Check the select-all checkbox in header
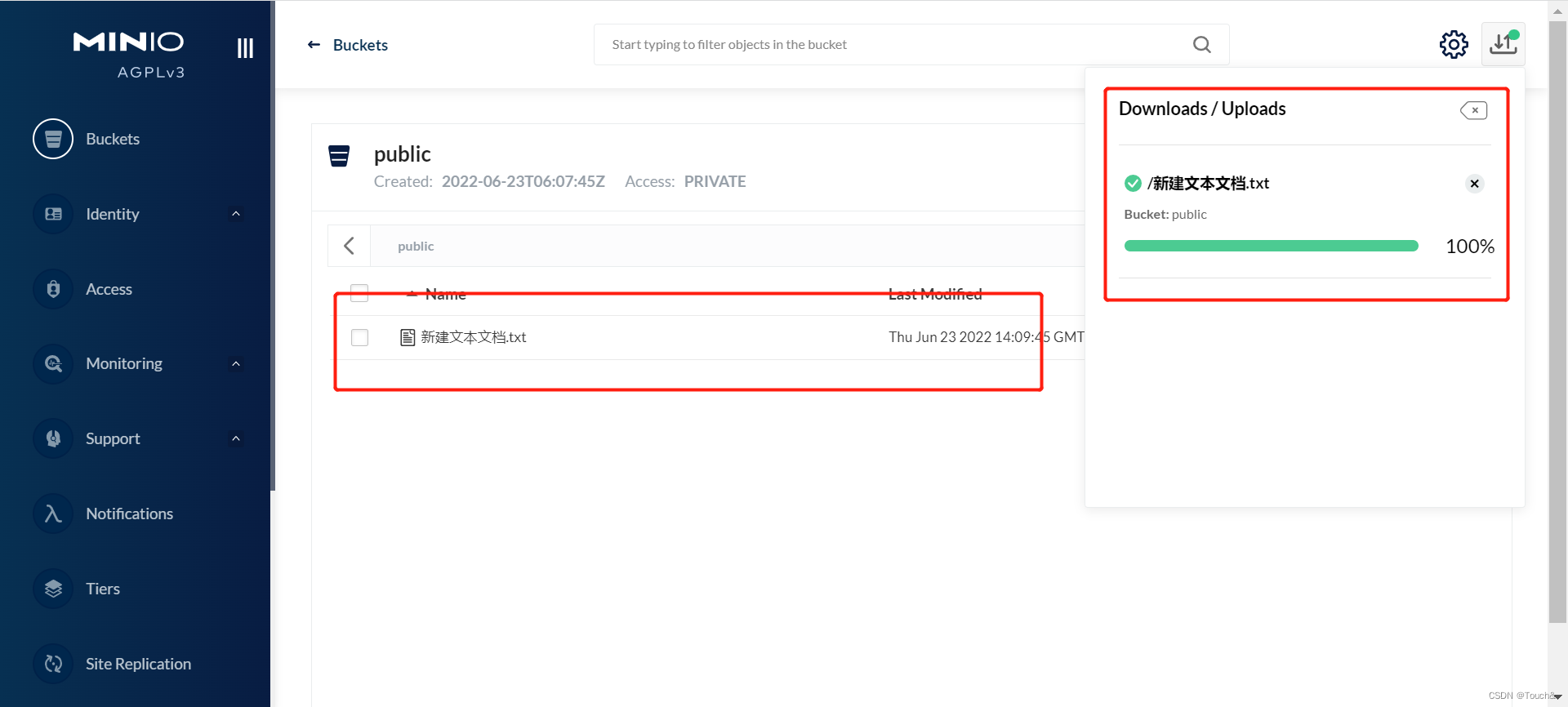Viewport: 1568px width, 707px height. (x=359, y=293)
